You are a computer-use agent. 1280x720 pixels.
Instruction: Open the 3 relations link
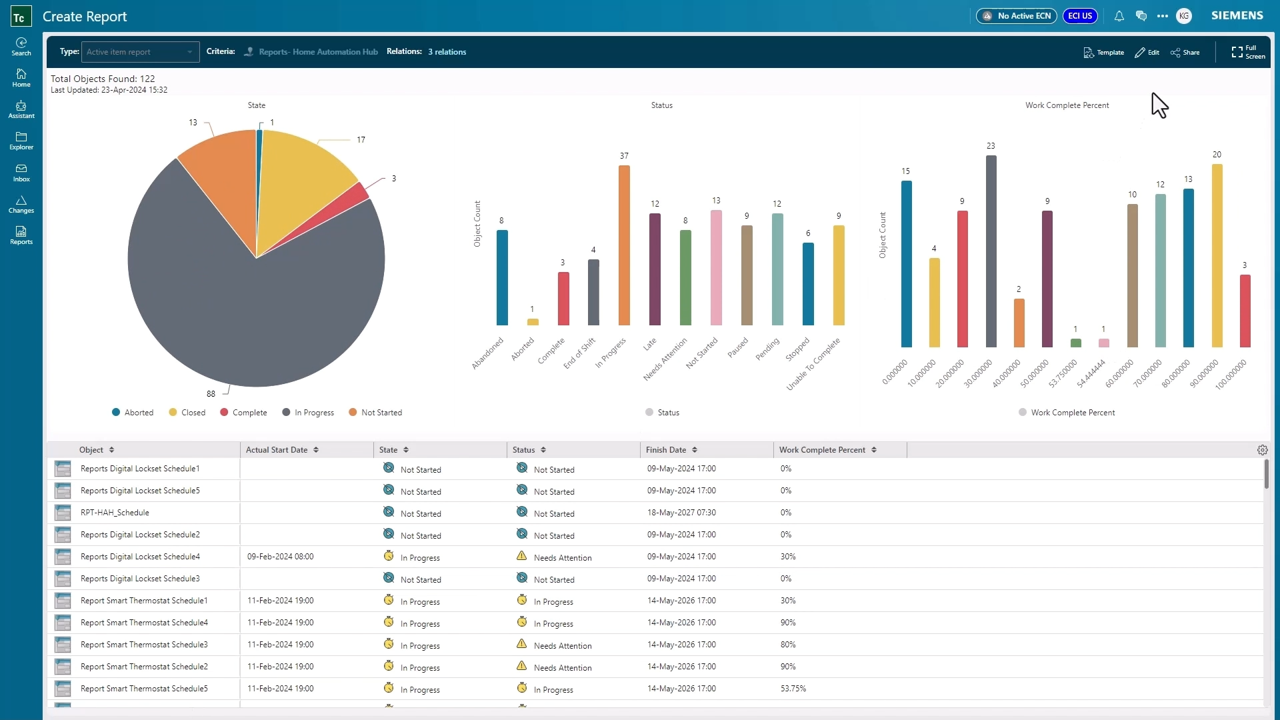pos(447,52)
